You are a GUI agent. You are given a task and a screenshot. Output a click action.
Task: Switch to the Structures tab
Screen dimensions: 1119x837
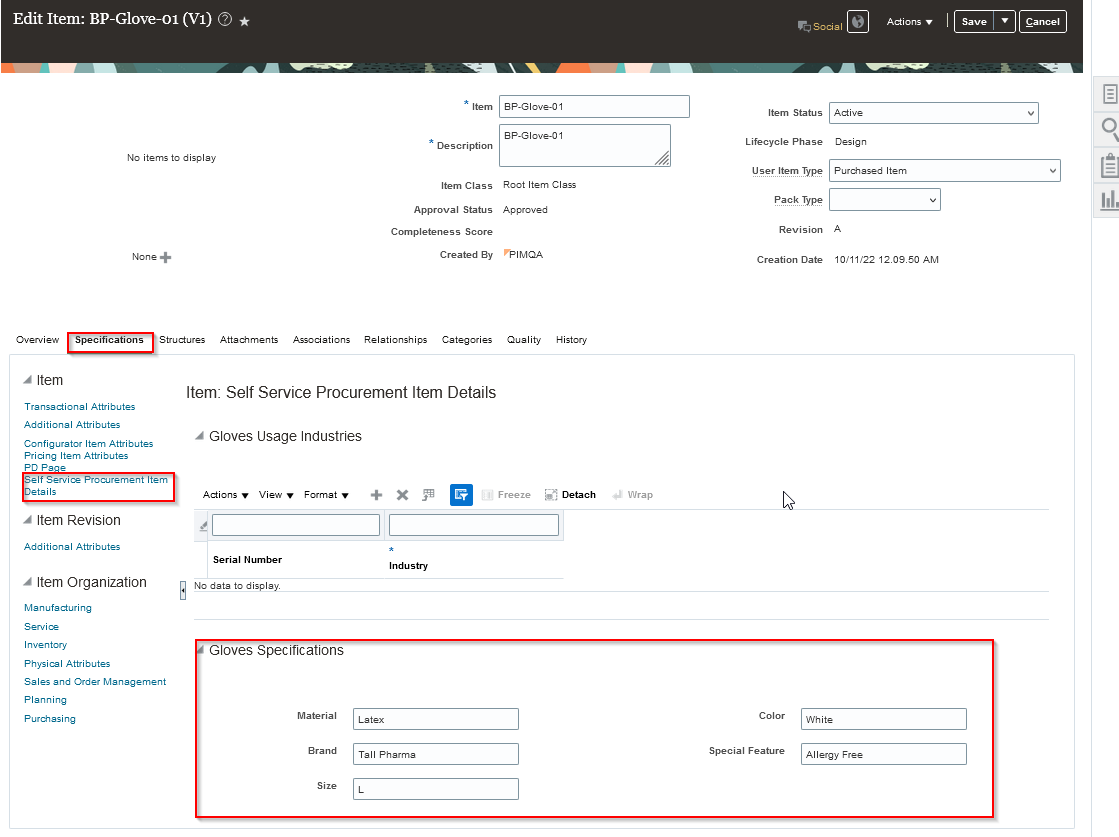click(182, 340)
